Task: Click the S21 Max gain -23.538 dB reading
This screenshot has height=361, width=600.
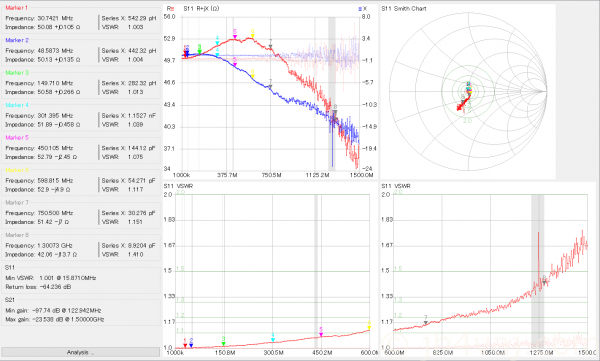Action: click(x=55, y=320)
